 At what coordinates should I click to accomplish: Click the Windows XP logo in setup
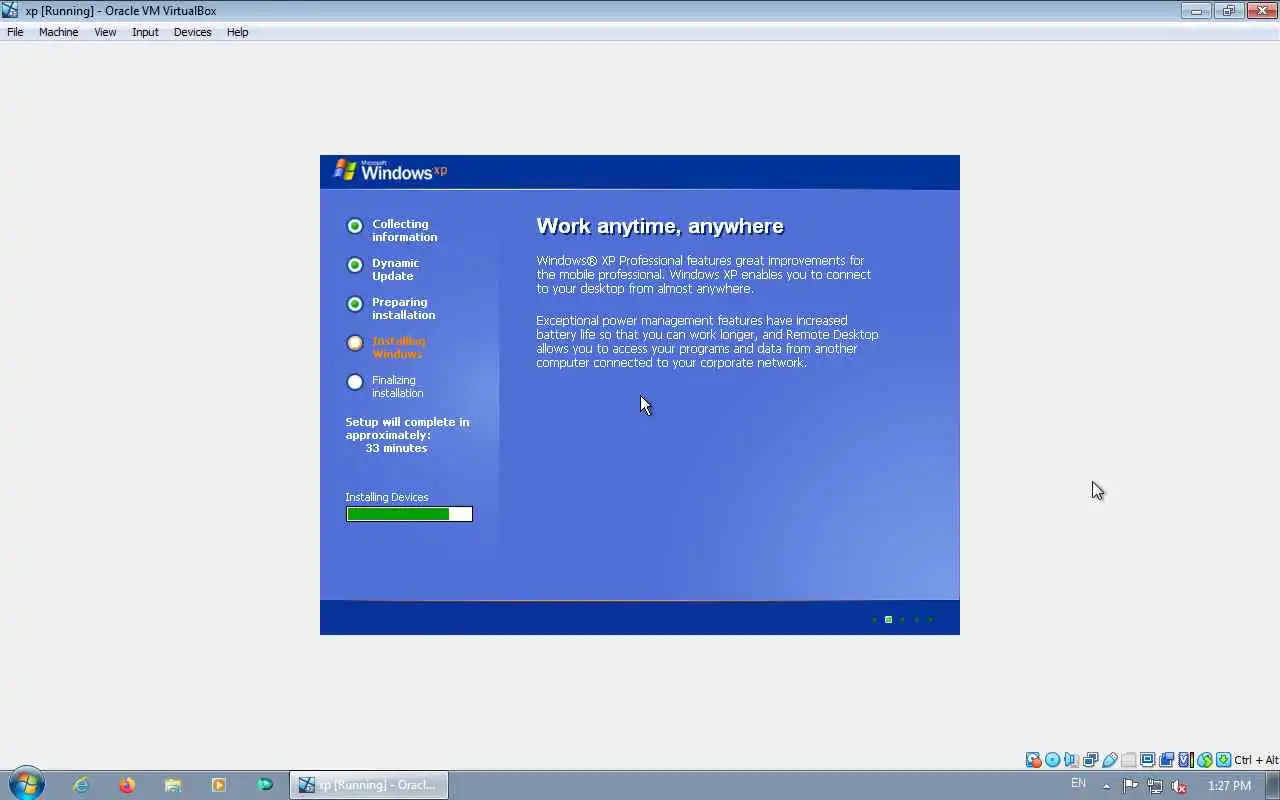point(390,170)
